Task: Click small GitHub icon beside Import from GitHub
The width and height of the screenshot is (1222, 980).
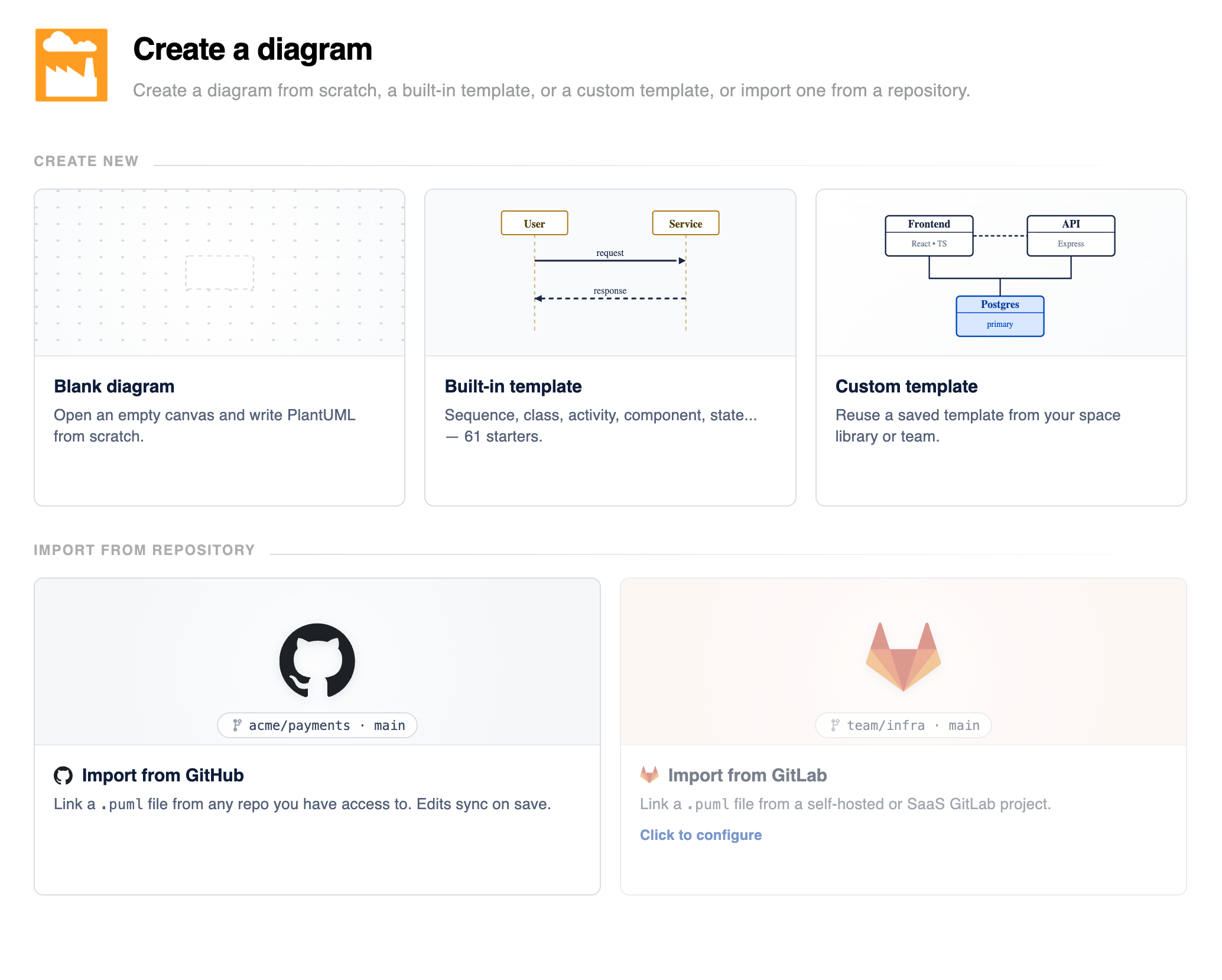Action: click(x=63, y=775)
